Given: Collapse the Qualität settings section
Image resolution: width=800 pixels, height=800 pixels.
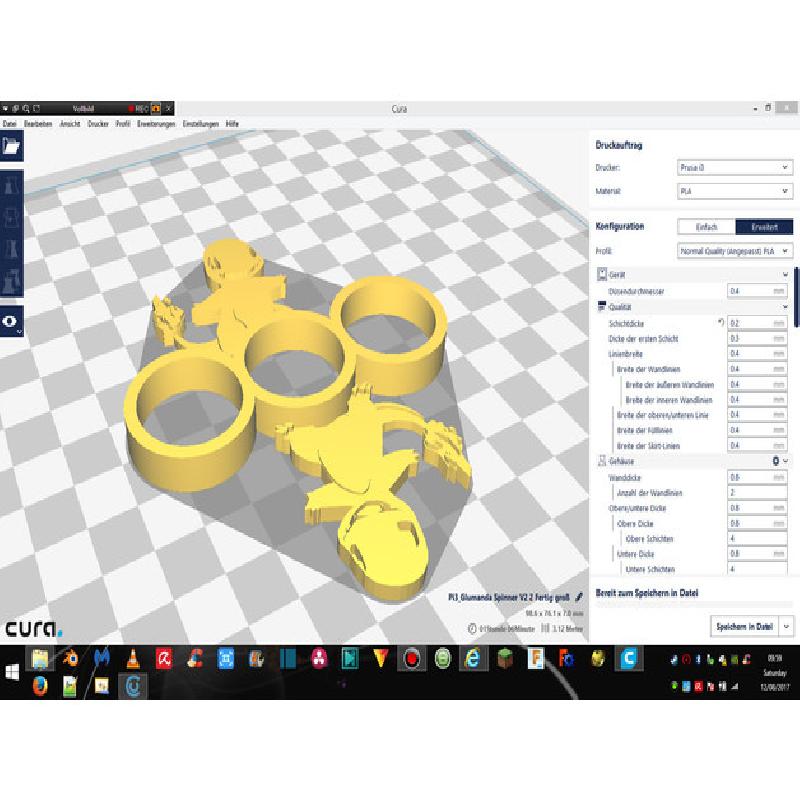Looking at the screenshot, I should click(x=786, y=307).
